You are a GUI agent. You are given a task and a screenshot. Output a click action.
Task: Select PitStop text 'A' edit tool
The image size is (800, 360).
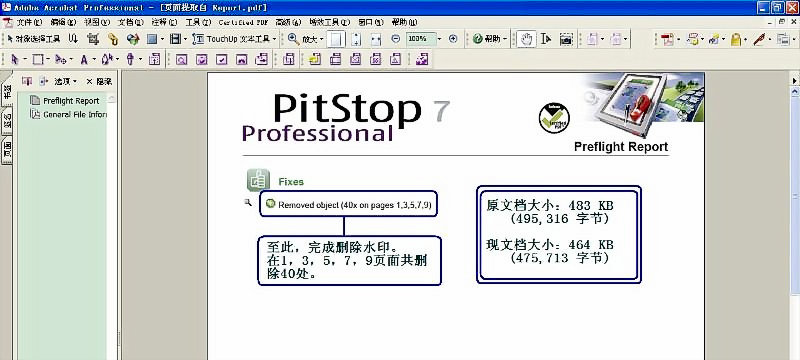click(83, 60)
